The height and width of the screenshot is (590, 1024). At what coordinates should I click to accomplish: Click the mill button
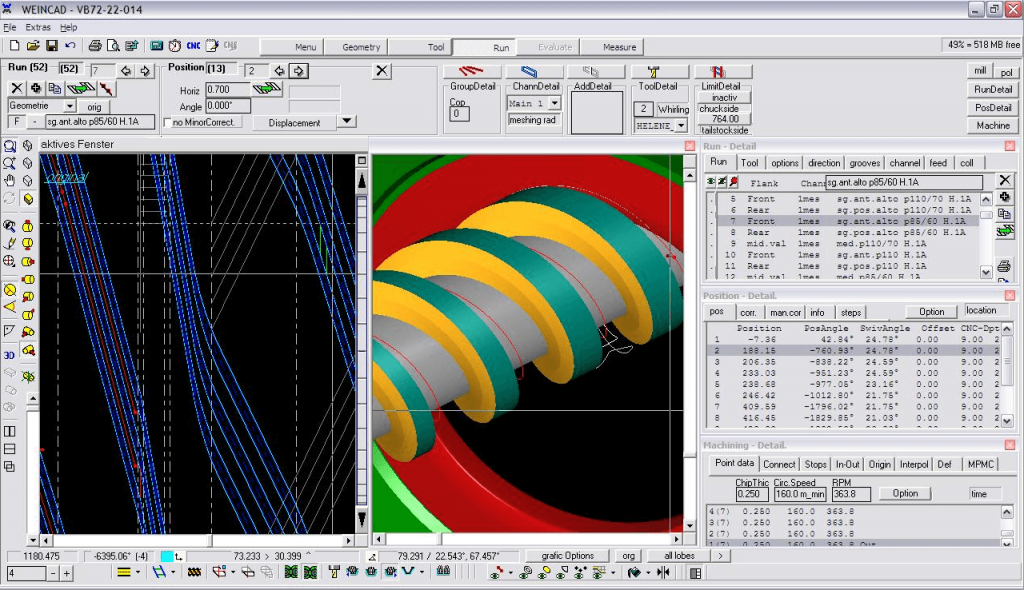[980, 71]
